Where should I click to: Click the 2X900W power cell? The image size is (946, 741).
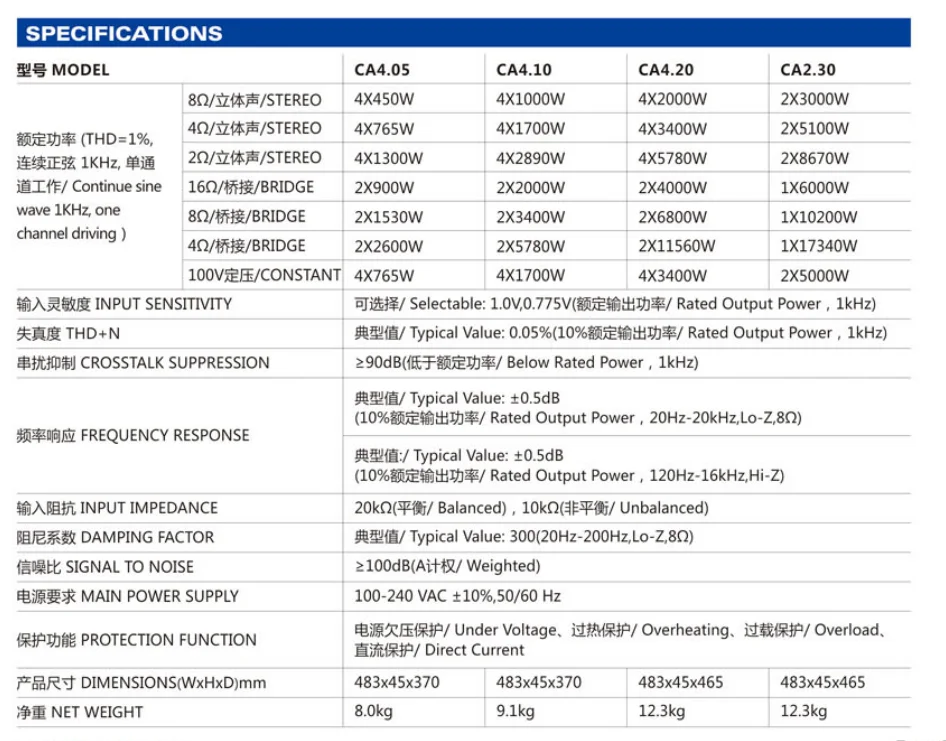[384, 188]
